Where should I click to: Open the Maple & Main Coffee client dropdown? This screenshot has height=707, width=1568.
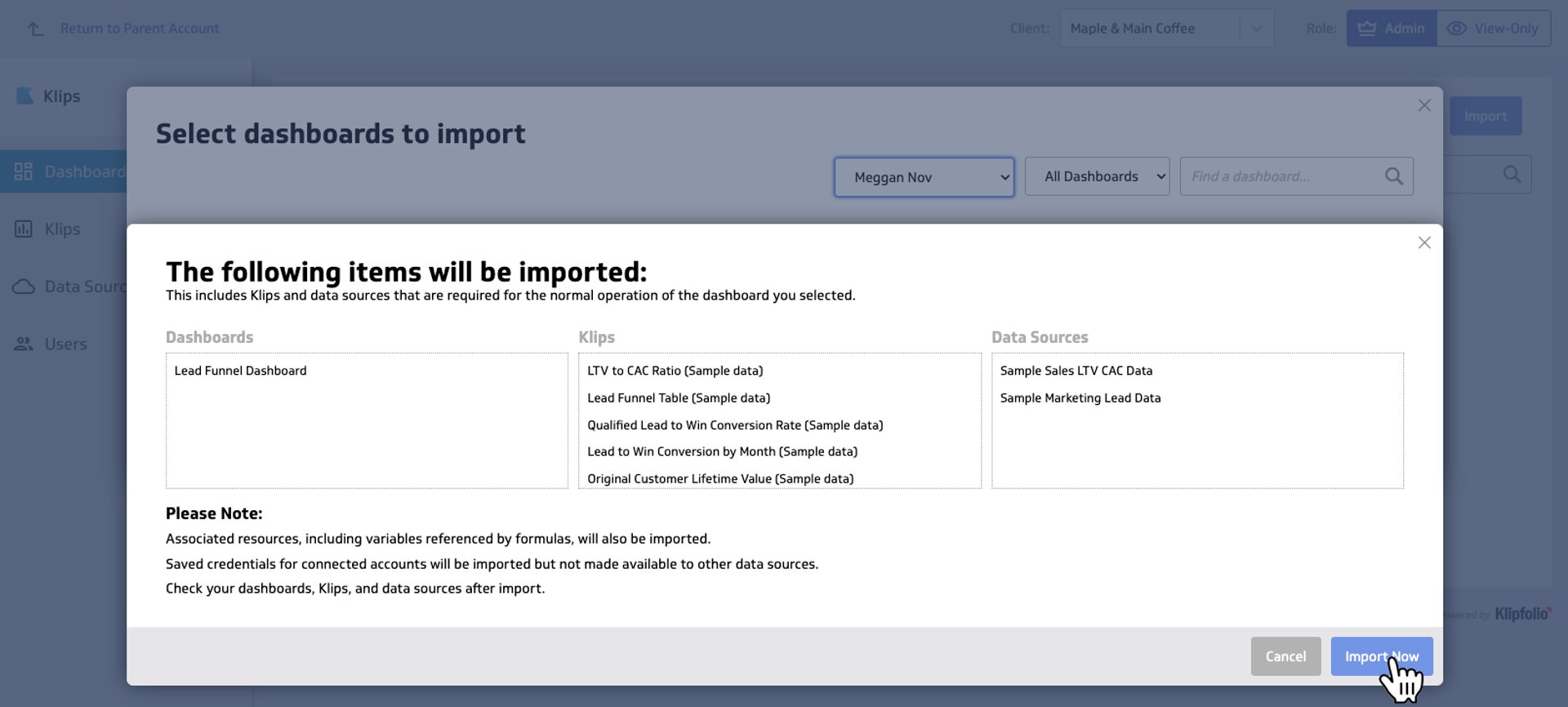coord(1166,29)
